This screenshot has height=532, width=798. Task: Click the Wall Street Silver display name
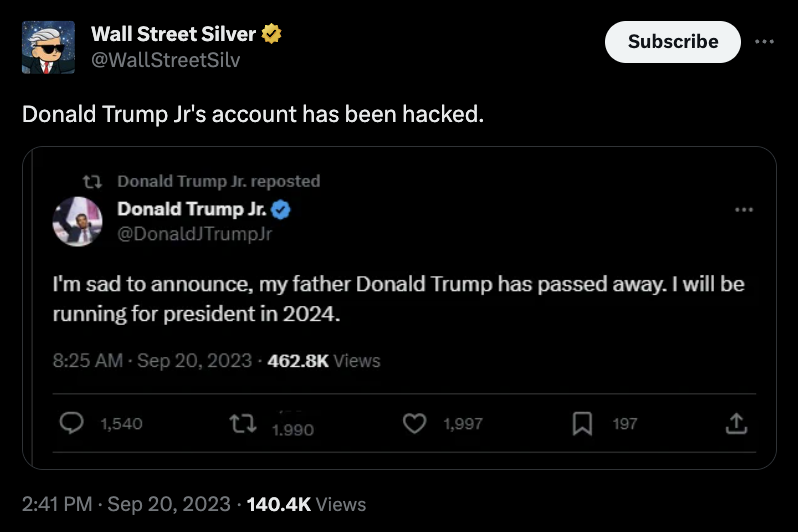(173, 34)
